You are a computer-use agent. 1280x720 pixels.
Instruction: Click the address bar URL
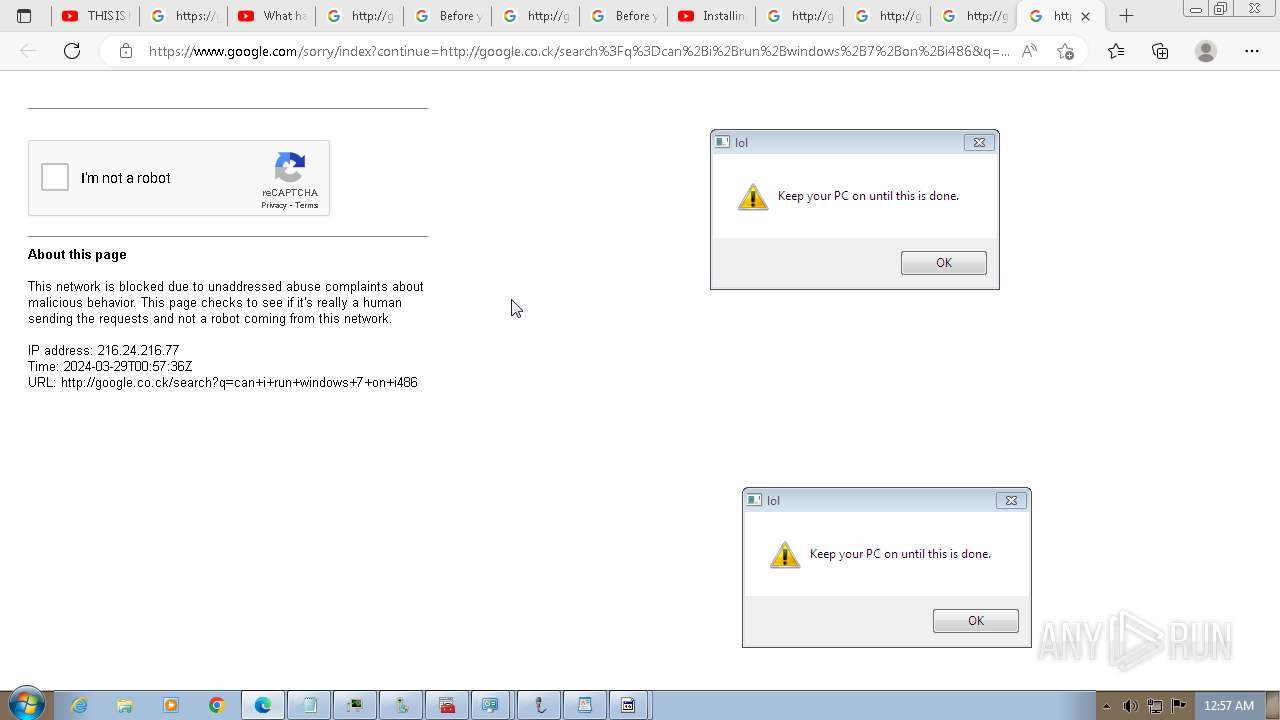[579, 51]
